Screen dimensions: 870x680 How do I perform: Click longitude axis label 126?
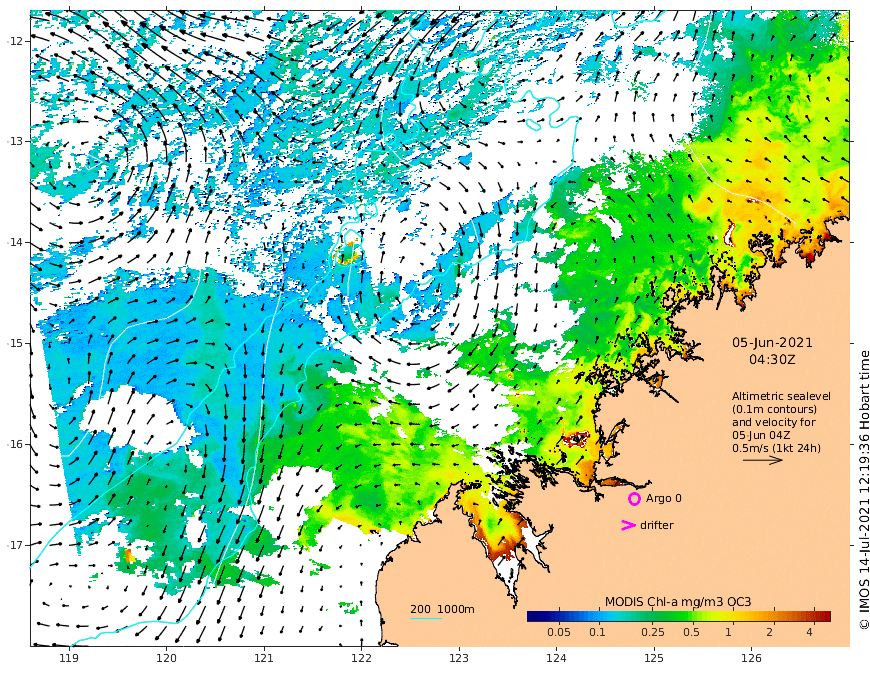pyautogui.click(x=751, y=658)
